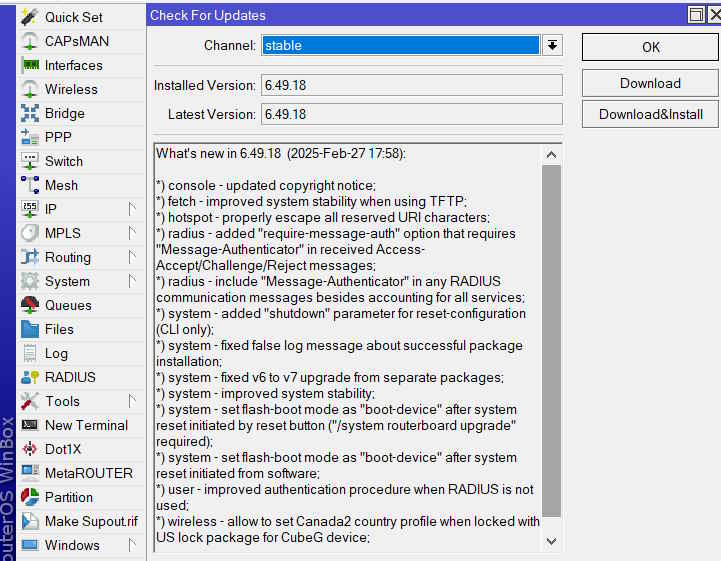The image size is (721, 561).
Task: Click the Channel field showing stable
Action: click(401, 46)
